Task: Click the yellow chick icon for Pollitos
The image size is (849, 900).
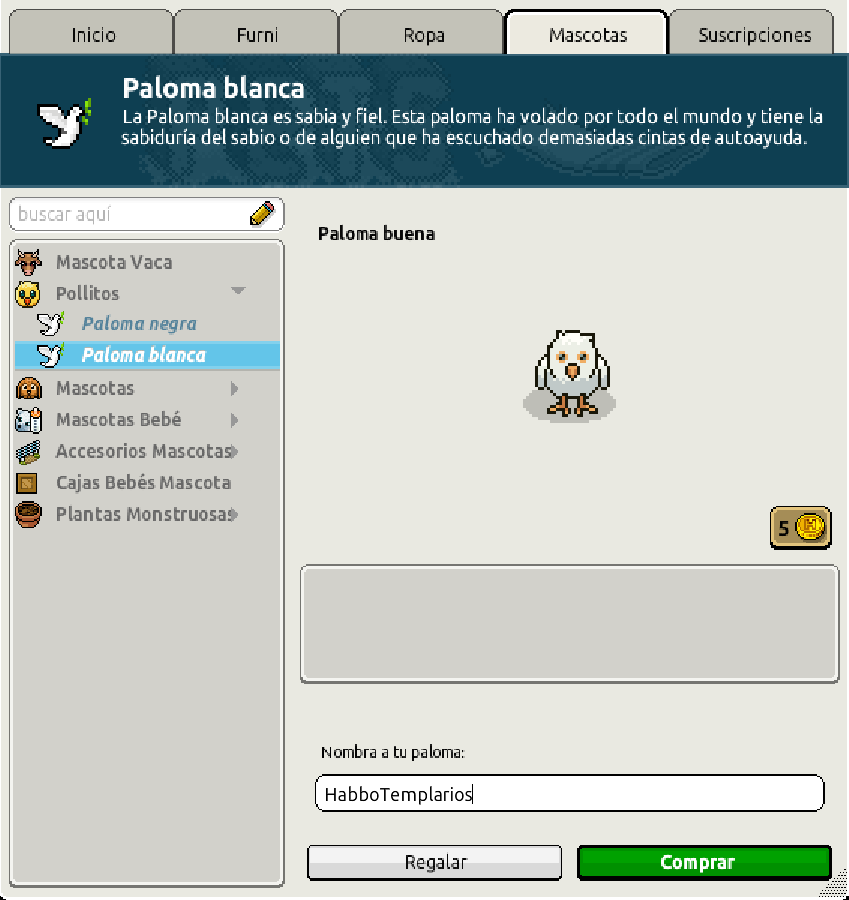Action: pyautogui.click(x=28, y=294)
